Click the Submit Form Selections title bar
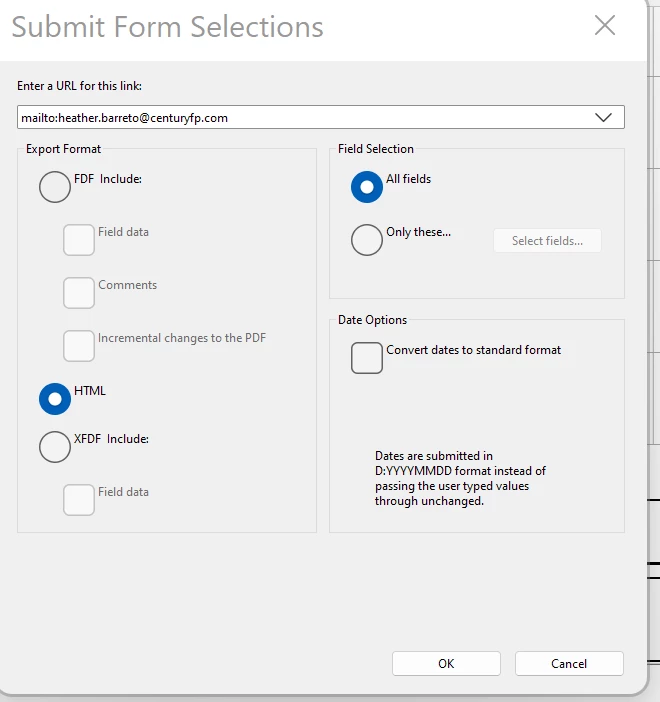 pyautogui.click(x=168, y=27)
